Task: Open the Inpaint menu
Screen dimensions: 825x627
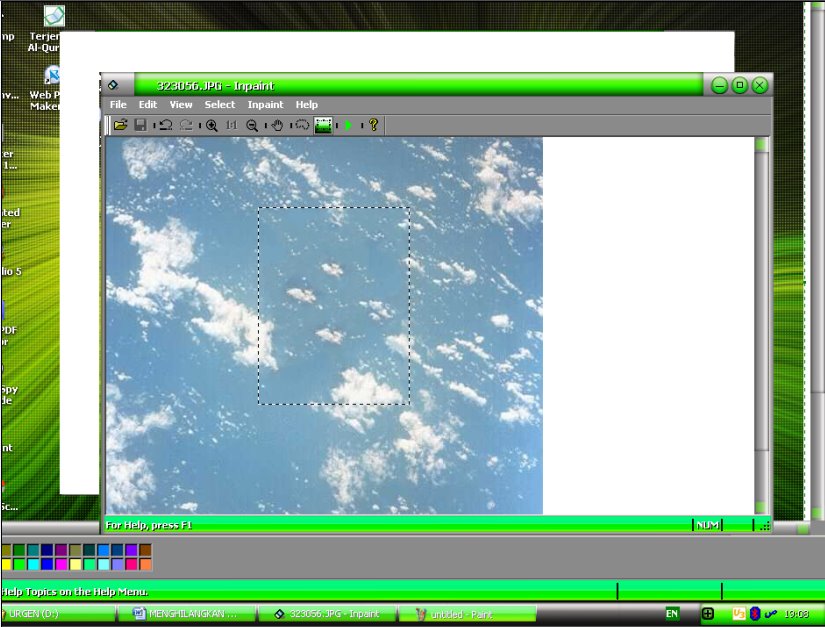Action: [x=266, y=105]
